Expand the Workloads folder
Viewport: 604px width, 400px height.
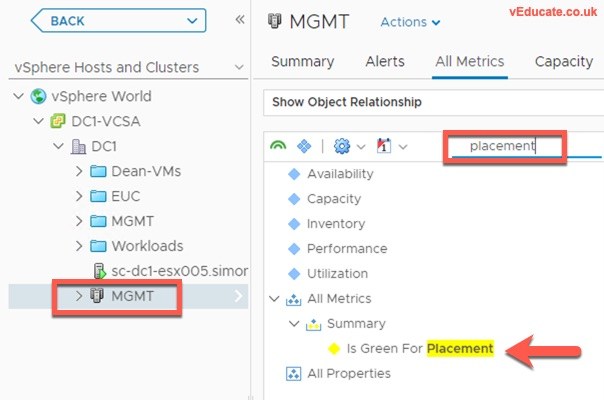coord(79,246)
